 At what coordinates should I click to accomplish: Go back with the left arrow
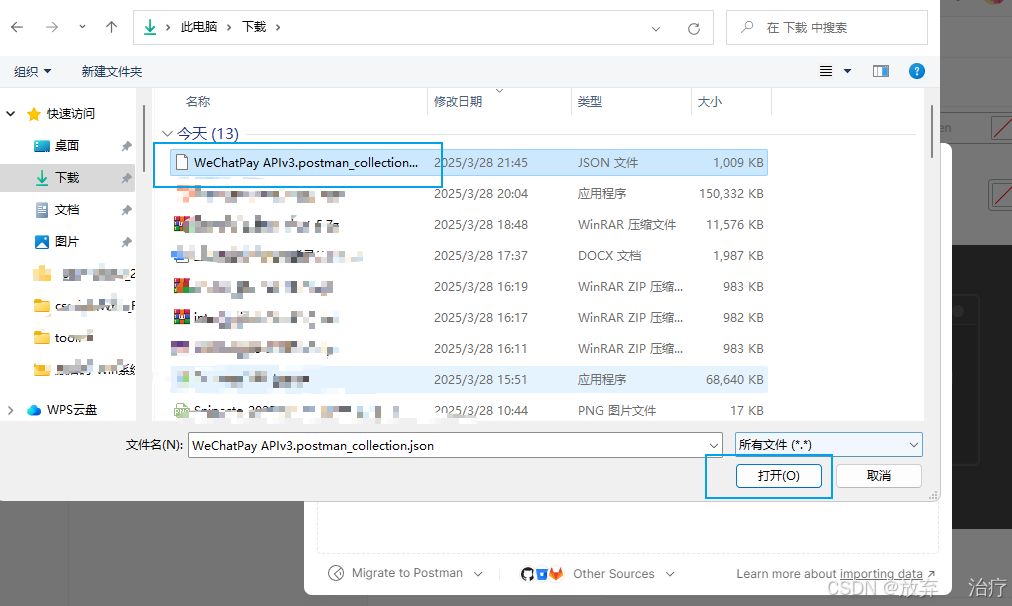17,27
